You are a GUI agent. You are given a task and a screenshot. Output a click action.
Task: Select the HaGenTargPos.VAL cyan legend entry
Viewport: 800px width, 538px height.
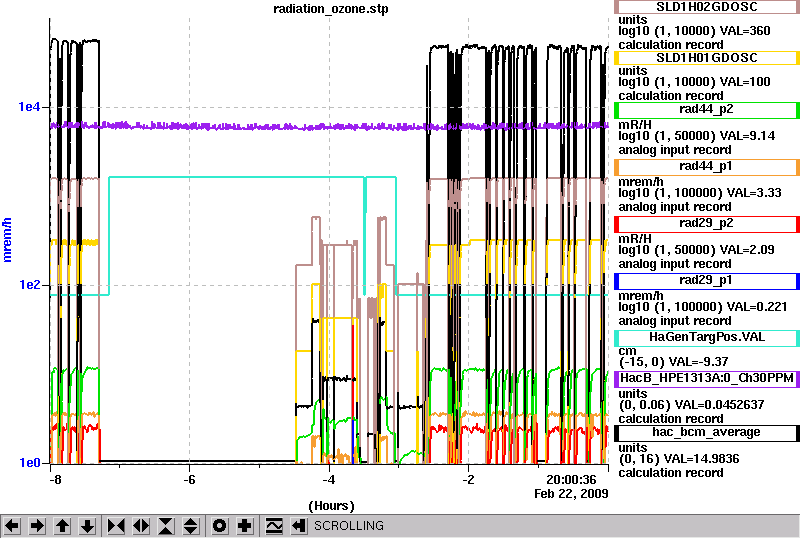707,338
